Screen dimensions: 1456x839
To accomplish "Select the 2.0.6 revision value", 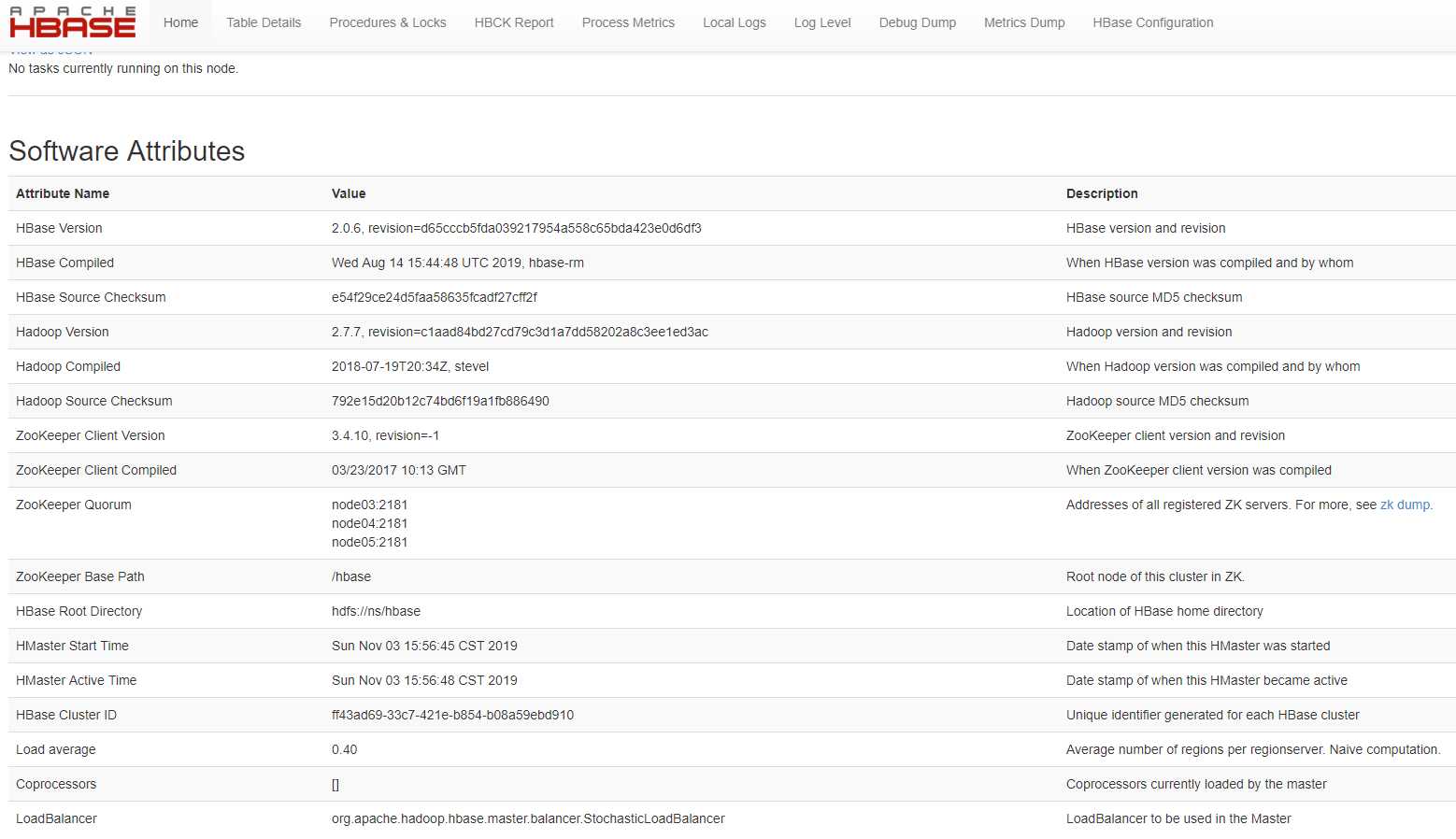I will (x=517, y=228).
